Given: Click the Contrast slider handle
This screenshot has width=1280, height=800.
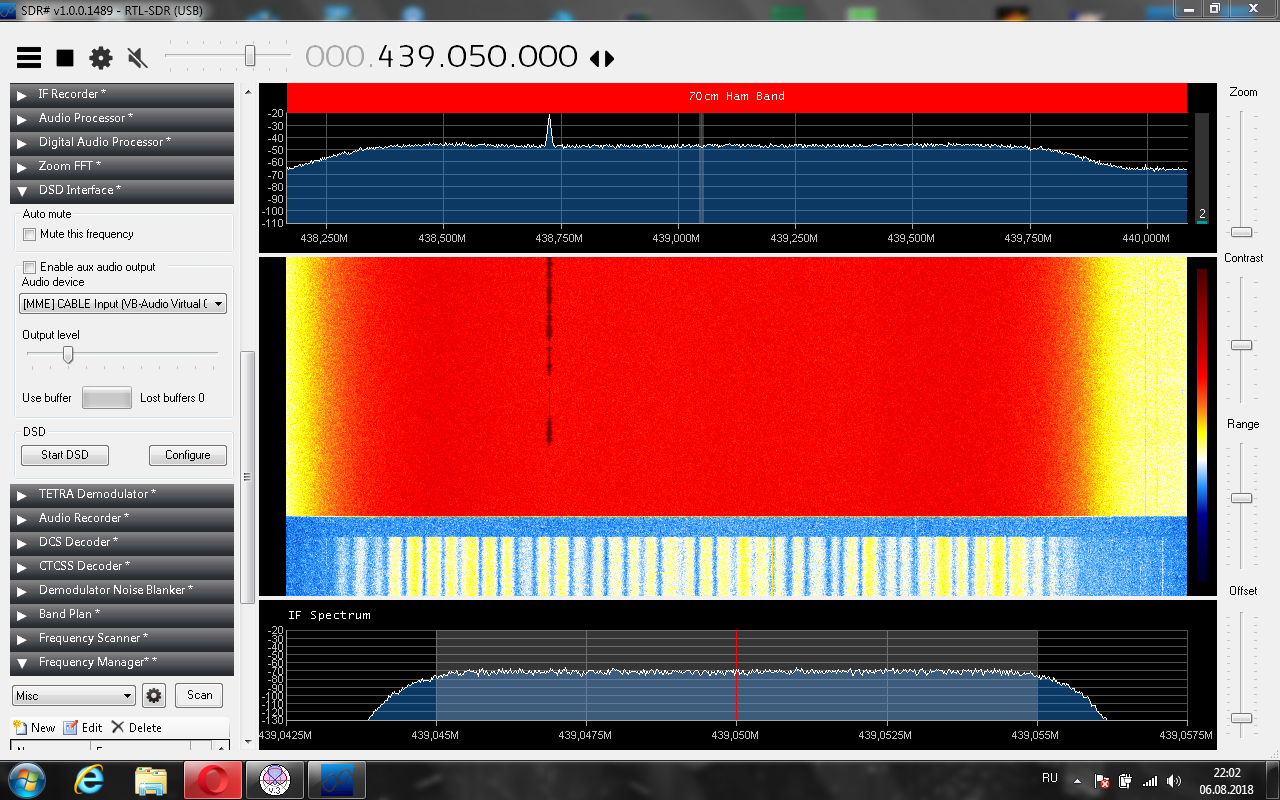Looking at the screenshot, I should [1241, 345].
